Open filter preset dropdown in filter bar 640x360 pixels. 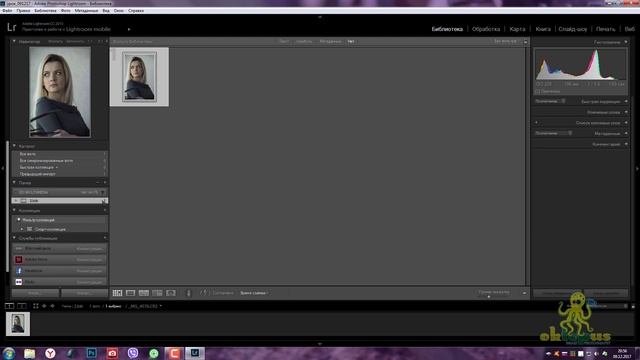click(x=506, y=41)
